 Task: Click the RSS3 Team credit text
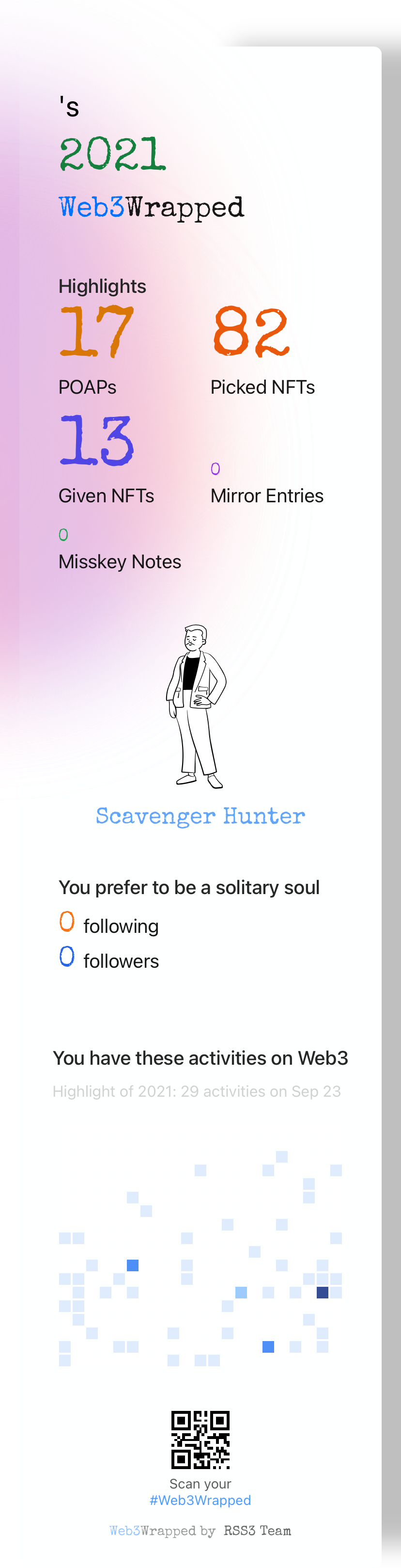(258, 1531)
